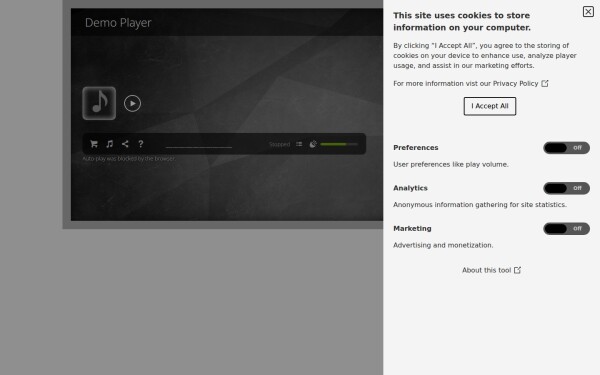
Task: Click the 'Auto play was blocked by the browser' message
Action: point(129,158)
